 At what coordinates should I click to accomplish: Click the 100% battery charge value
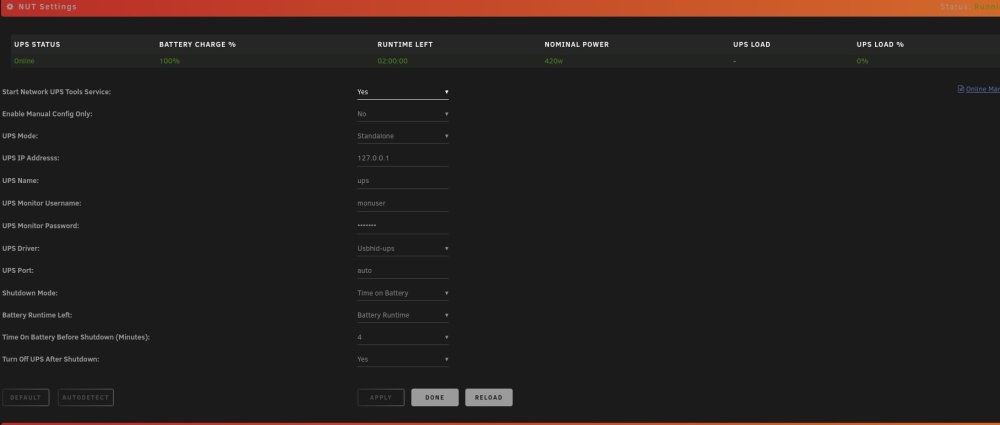[x=169, y=61]
